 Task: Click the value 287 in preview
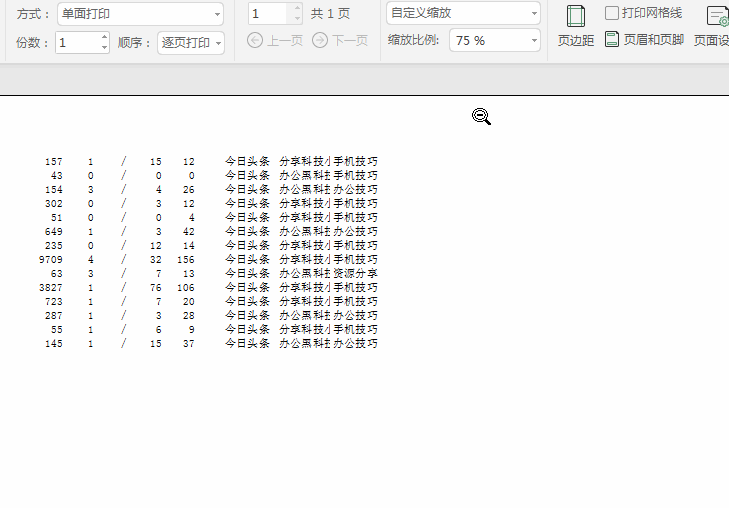click(x=53, y=315)
